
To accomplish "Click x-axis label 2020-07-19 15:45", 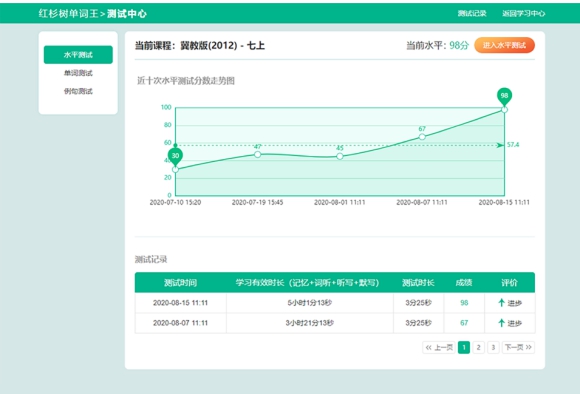I will [x=257, y=202].
